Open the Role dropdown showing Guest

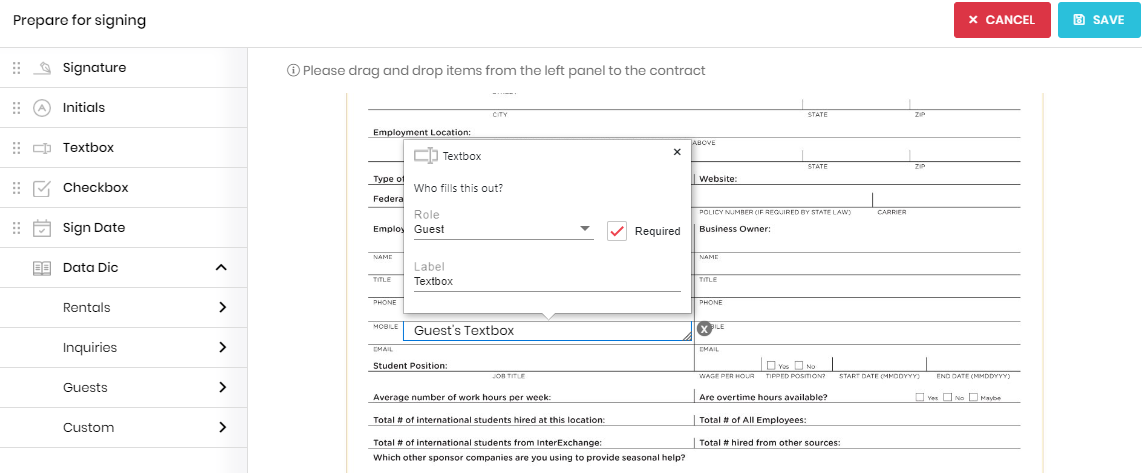[503, 230]
